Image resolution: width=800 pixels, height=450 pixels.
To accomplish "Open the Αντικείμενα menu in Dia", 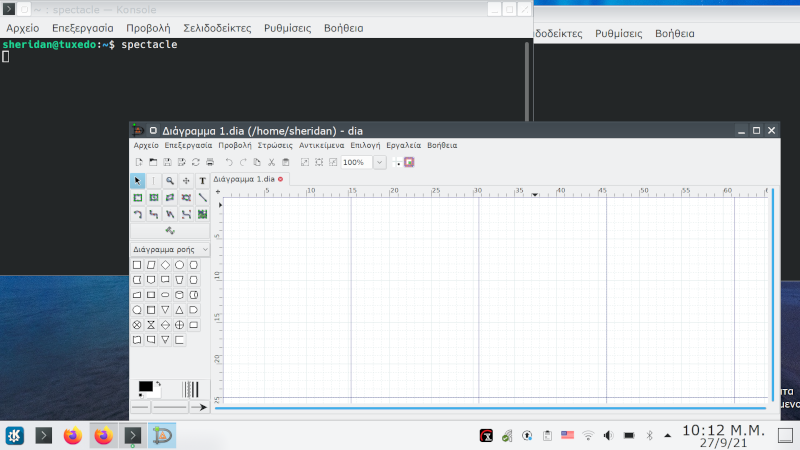I will click(321, 145).
